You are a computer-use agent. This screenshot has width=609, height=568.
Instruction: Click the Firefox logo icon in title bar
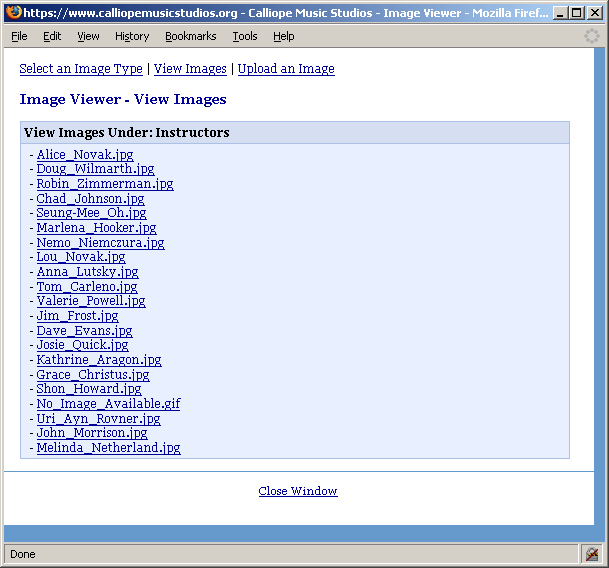tap(13, 12)
